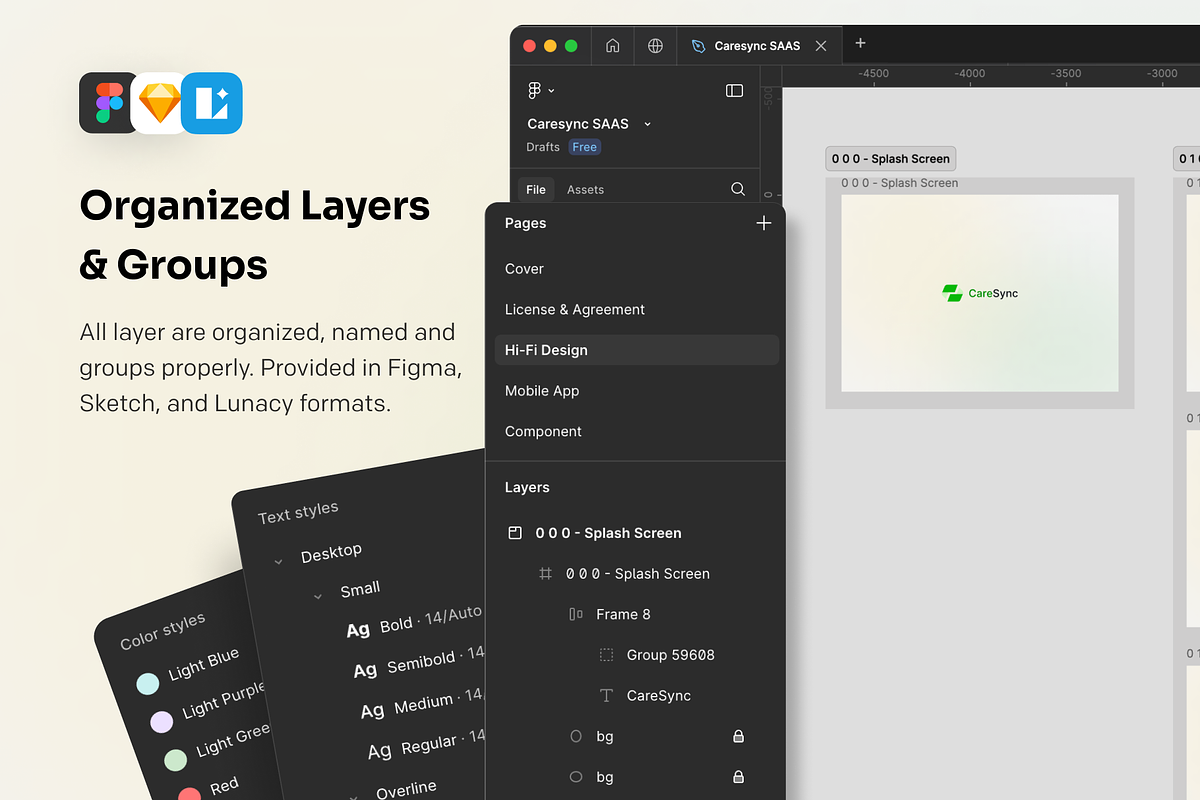Click the Lunacy app icon
This screenshot has height=800, width=1200.
point(212,103)
